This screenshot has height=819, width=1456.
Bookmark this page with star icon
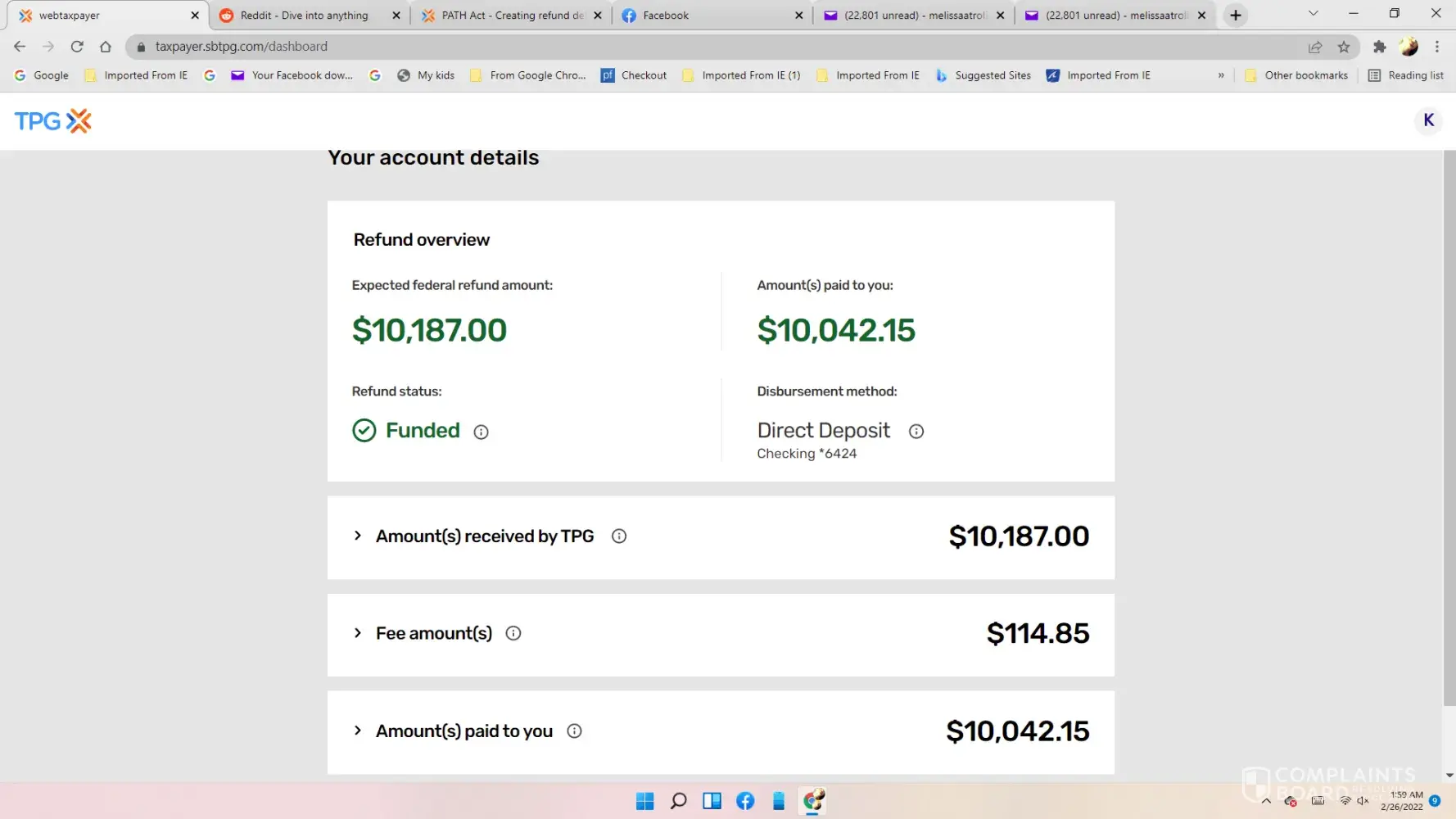(1343, 47)
